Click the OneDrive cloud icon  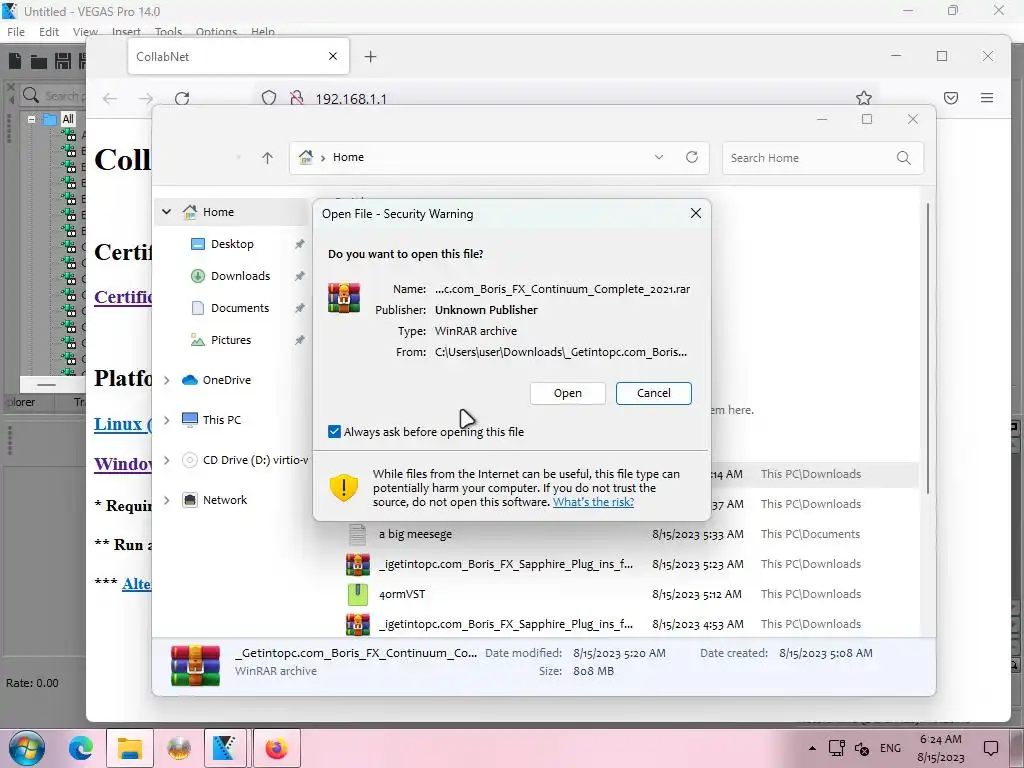click(x=189, y=380)
